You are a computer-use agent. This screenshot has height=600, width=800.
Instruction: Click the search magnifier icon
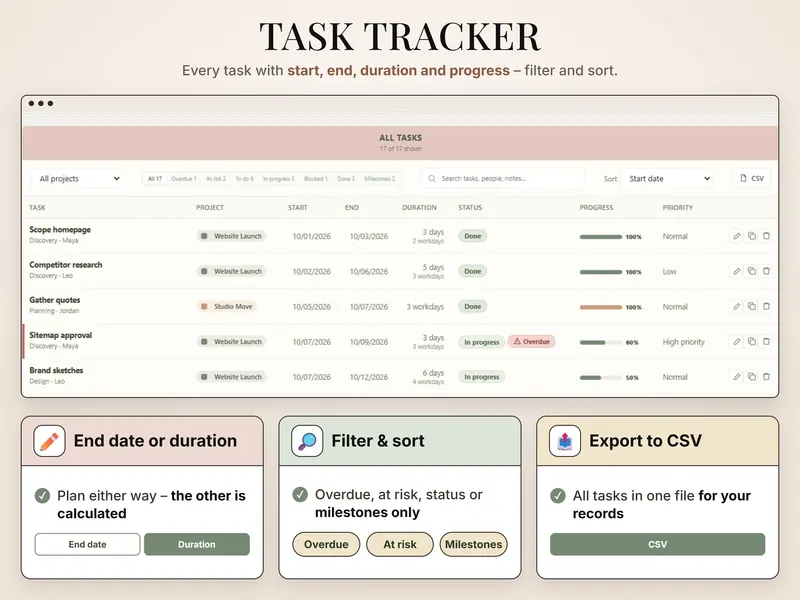coord(432,179)
